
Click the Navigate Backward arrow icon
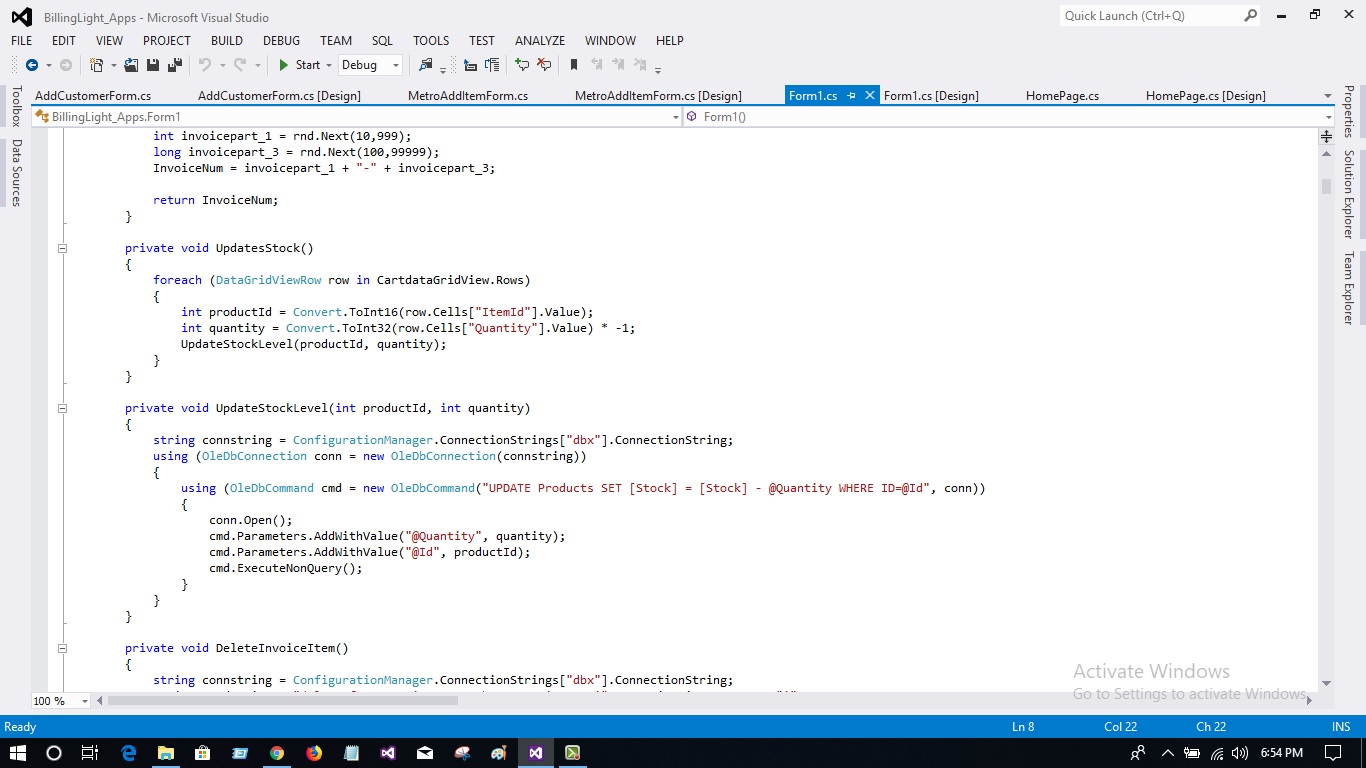click(x=33, y=65)
